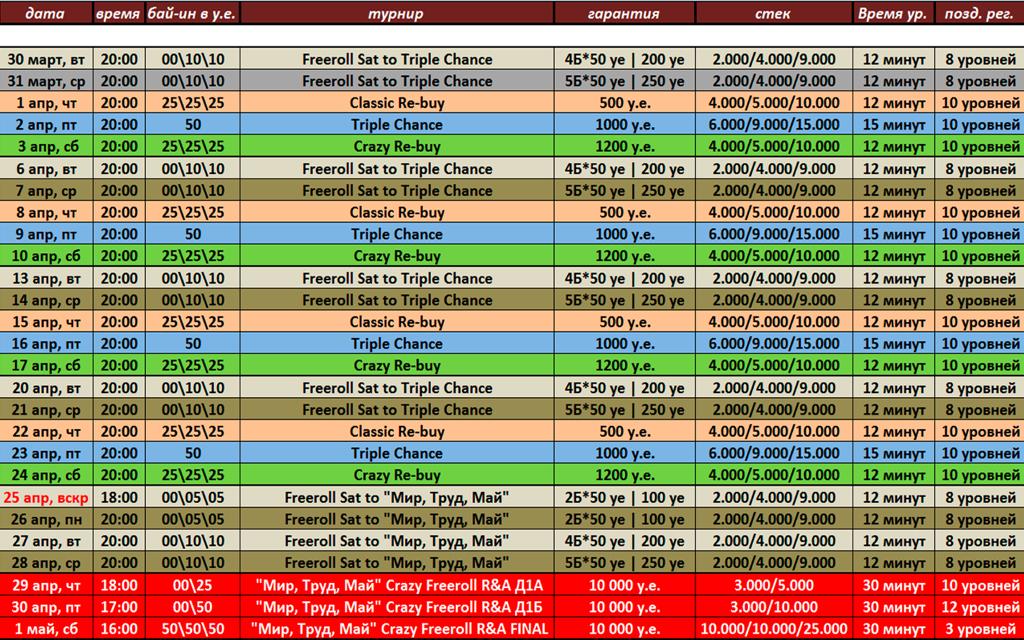This screenshot has height=640, width=1024.
Task: Click the '3.000/10.000' stack cell
Action: [x=774, y=607]
